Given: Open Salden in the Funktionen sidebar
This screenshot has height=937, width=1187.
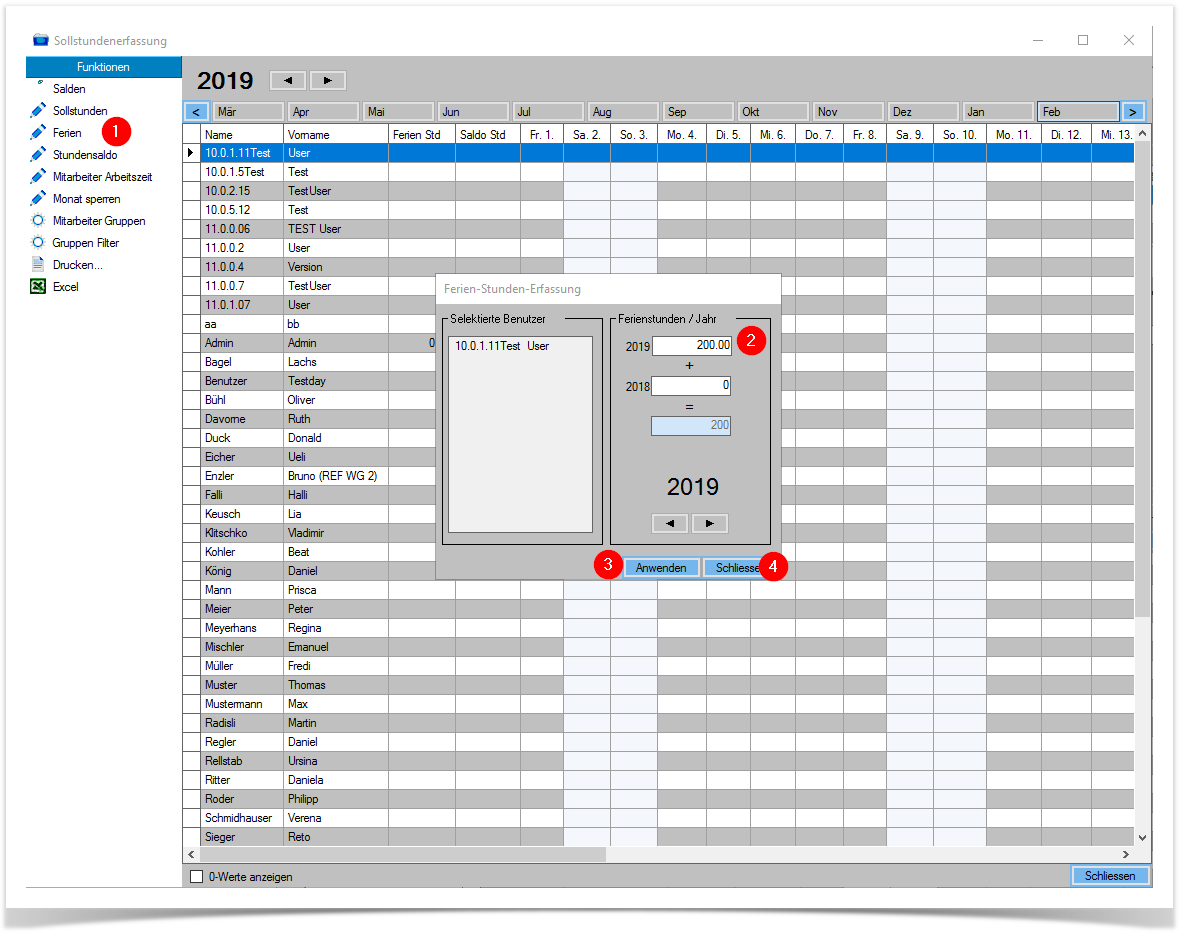Looking at the screenshot, I should (x=69, y=89).
